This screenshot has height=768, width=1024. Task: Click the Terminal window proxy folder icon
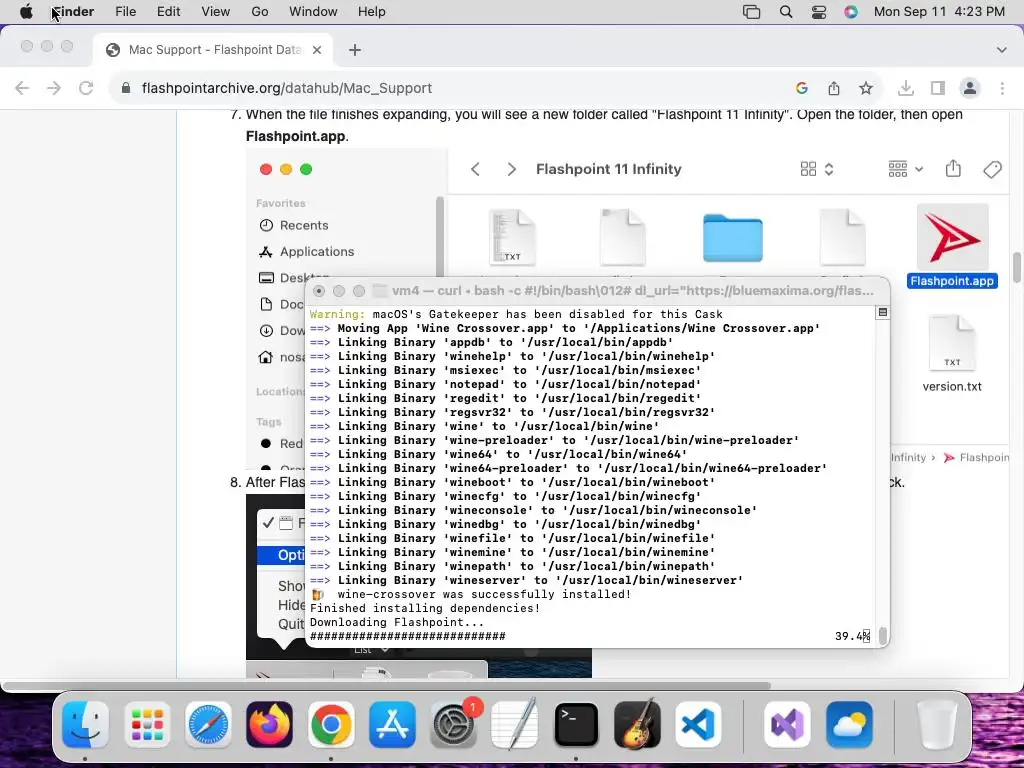tap(379, 291)
